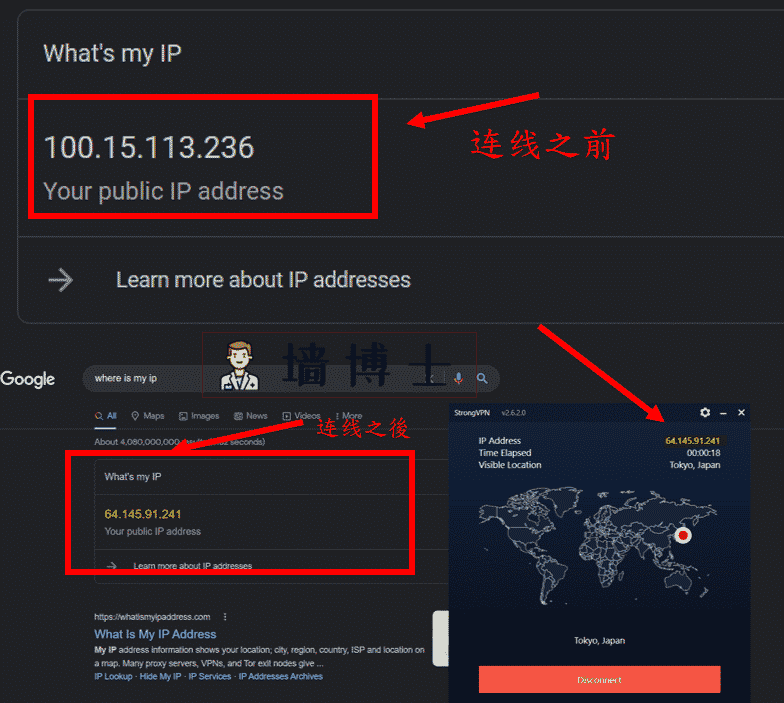Open three-dot menu beside whatismyipaddress.com
Viewport: 784px width, 703px height.
(x=225, y=617)
